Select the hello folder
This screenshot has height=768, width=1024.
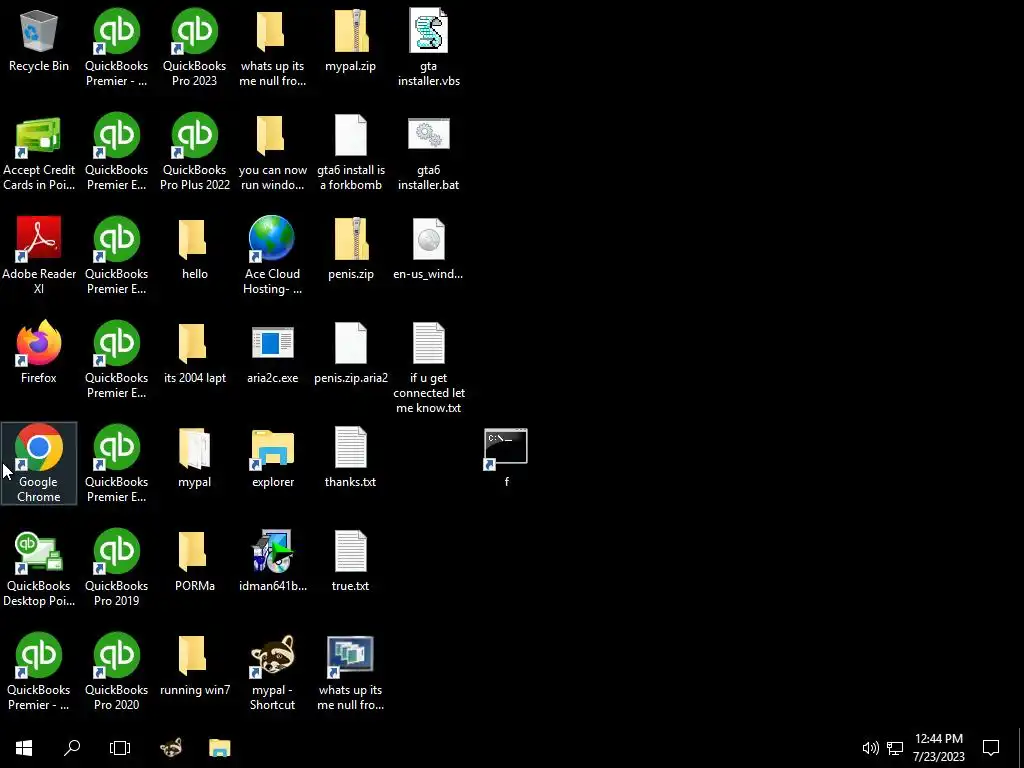[x=194, y=249]
